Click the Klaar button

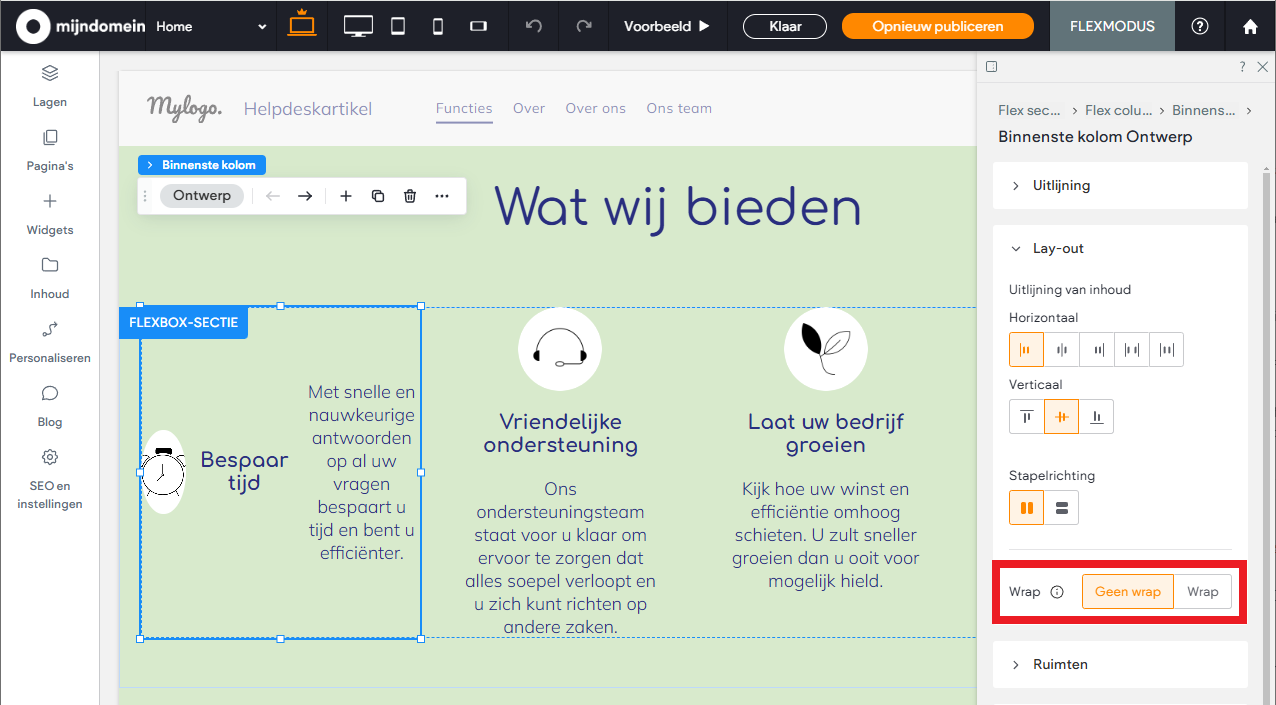pyautogui.click(x=784, y=26)
